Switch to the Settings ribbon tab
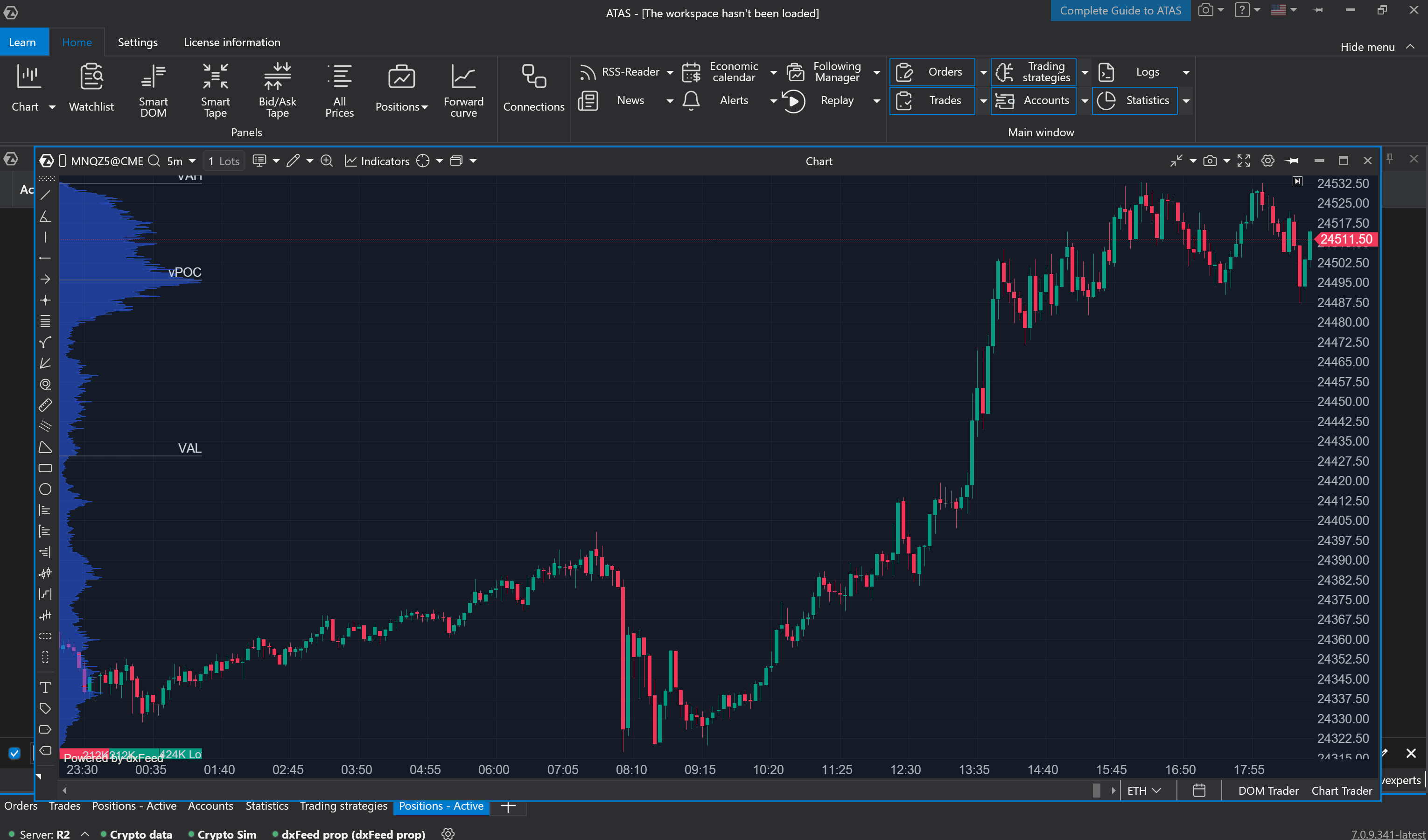 [138, 42]
